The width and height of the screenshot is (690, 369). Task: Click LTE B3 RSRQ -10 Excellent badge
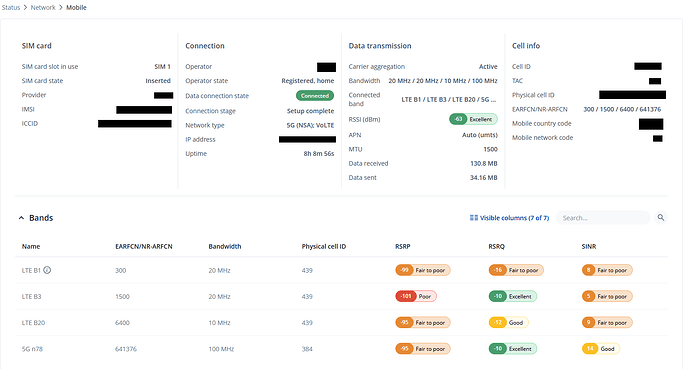click(513, 296)
